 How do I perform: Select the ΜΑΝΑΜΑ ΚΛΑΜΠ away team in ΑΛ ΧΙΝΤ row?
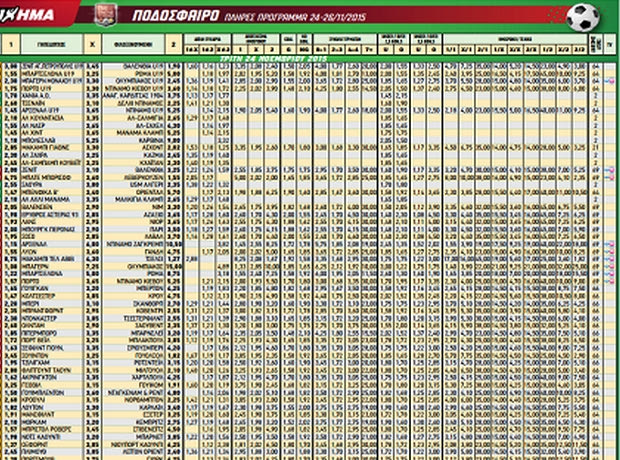tap(133, 133)
